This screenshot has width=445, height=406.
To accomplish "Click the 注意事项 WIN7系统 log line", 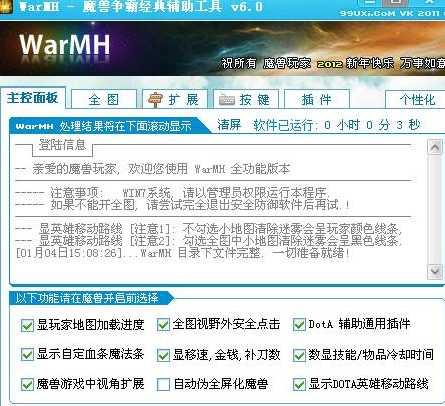I will pos(172,192).
